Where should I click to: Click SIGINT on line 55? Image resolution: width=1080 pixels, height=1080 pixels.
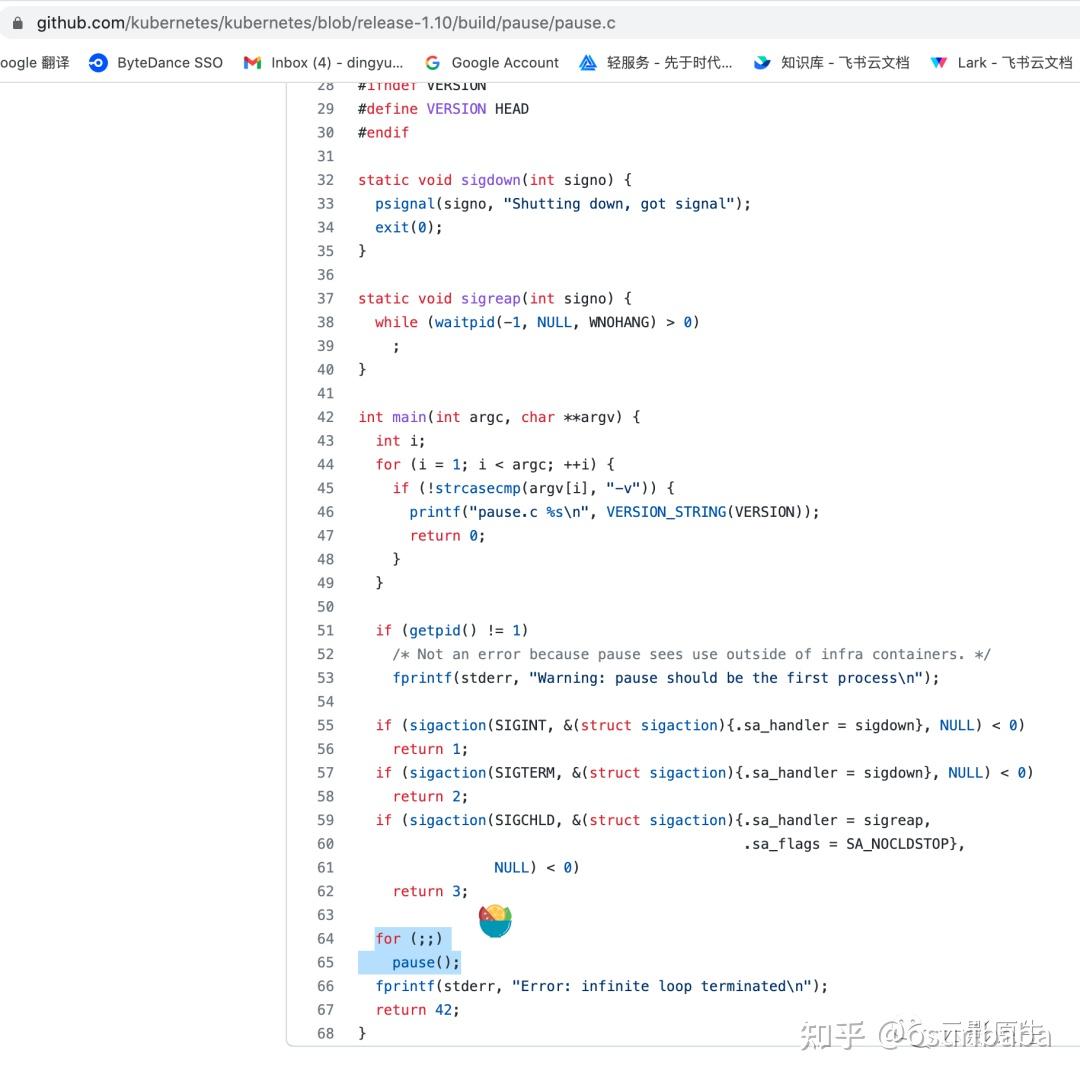520,725
